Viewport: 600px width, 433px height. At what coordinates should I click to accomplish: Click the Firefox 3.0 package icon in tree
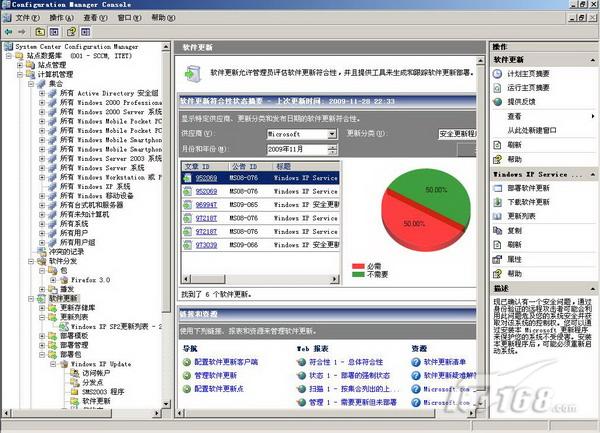pyautogui.click(x=64, y=280)
